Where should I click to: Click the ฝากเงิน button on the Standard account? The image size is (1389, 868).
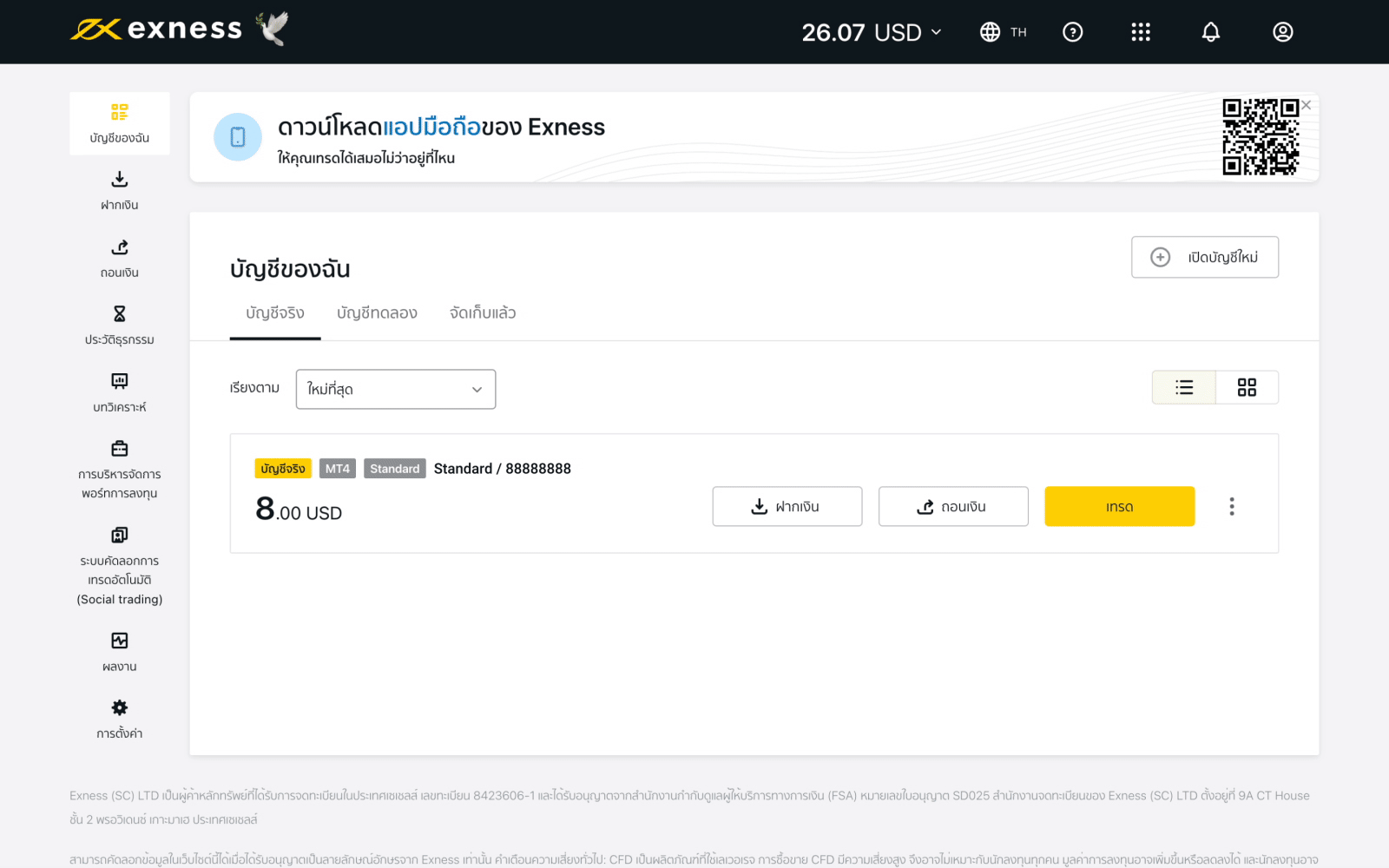click(787, 506)
